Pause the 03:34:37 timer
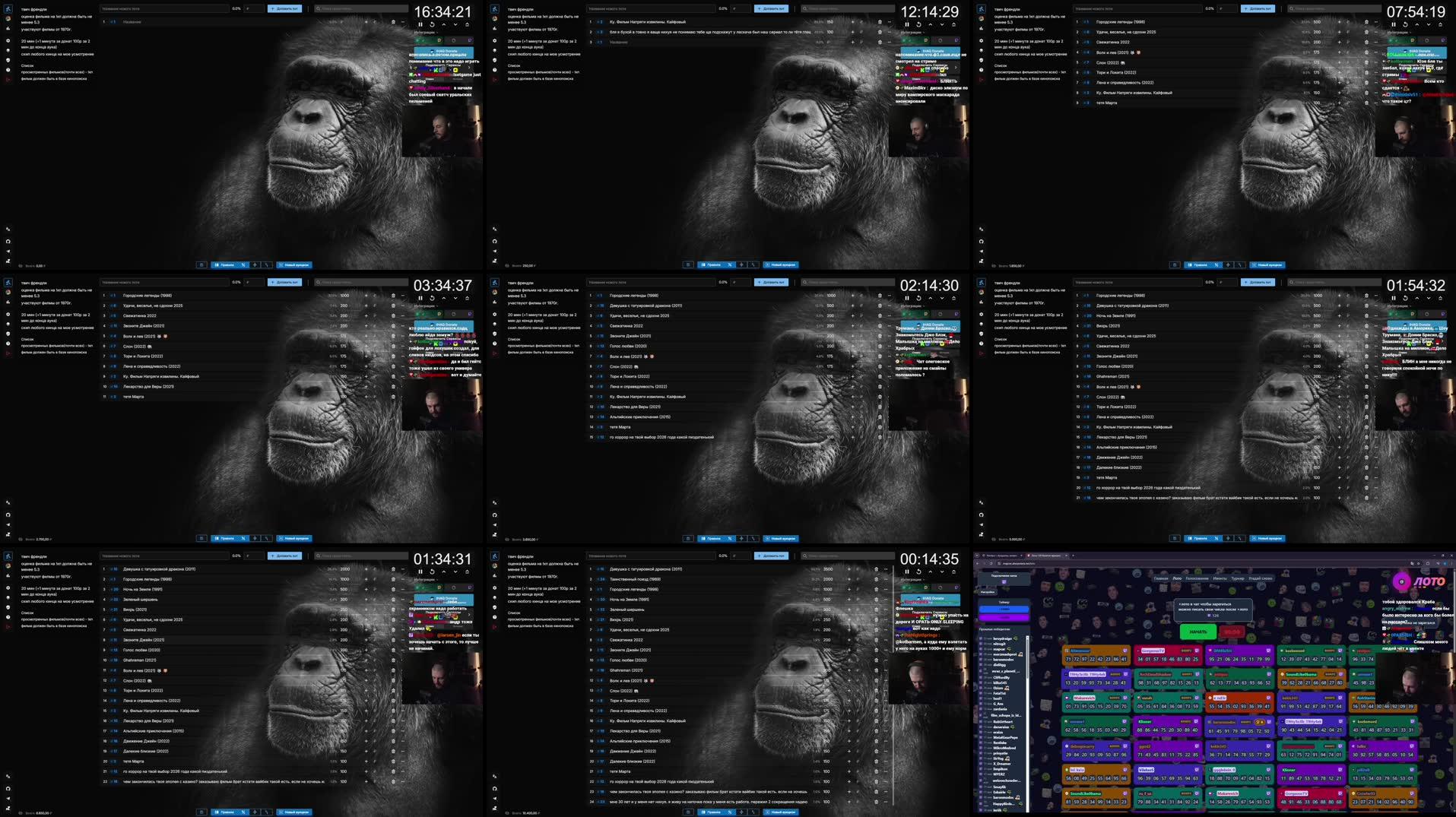The width and height of the screenshot is (1456, 817). pyautogui.click(x=420, y=298)
